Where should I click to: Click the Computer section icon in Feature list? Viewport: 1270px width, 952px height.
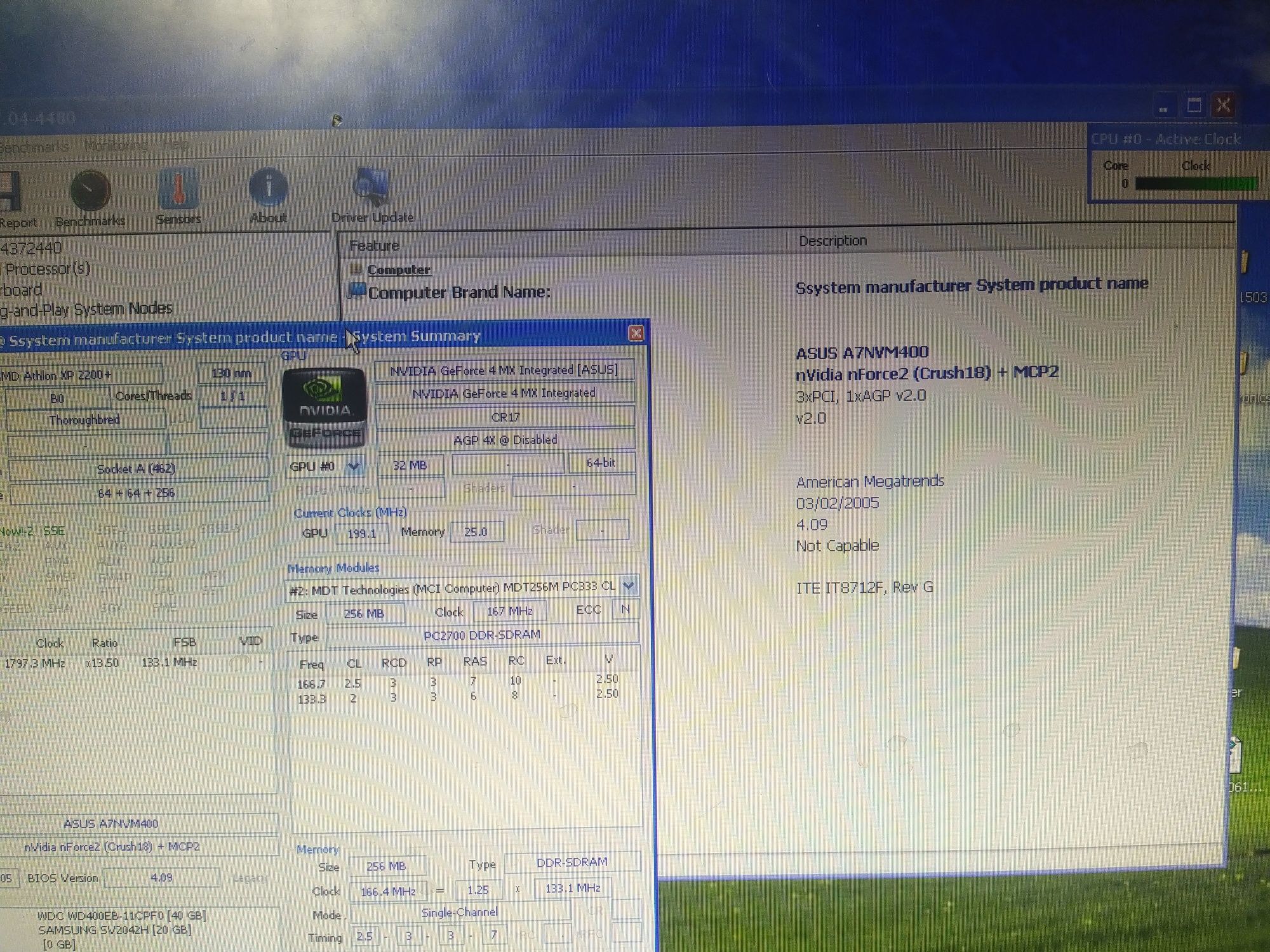pyautogui.click(x=356, y=269)
